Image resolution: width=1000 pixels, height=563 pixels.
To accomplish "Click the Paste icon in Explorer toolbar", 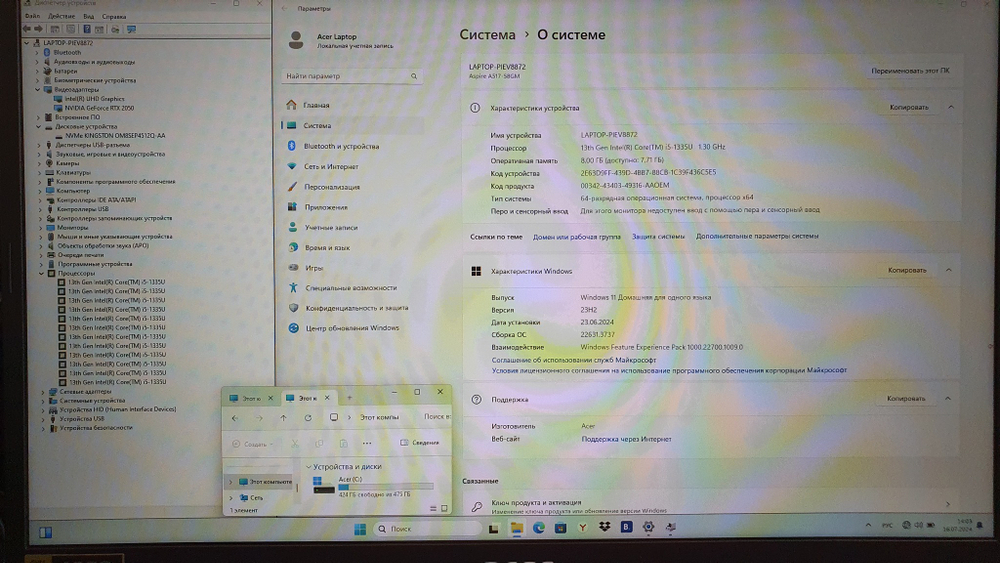I will tap(343, 443).
